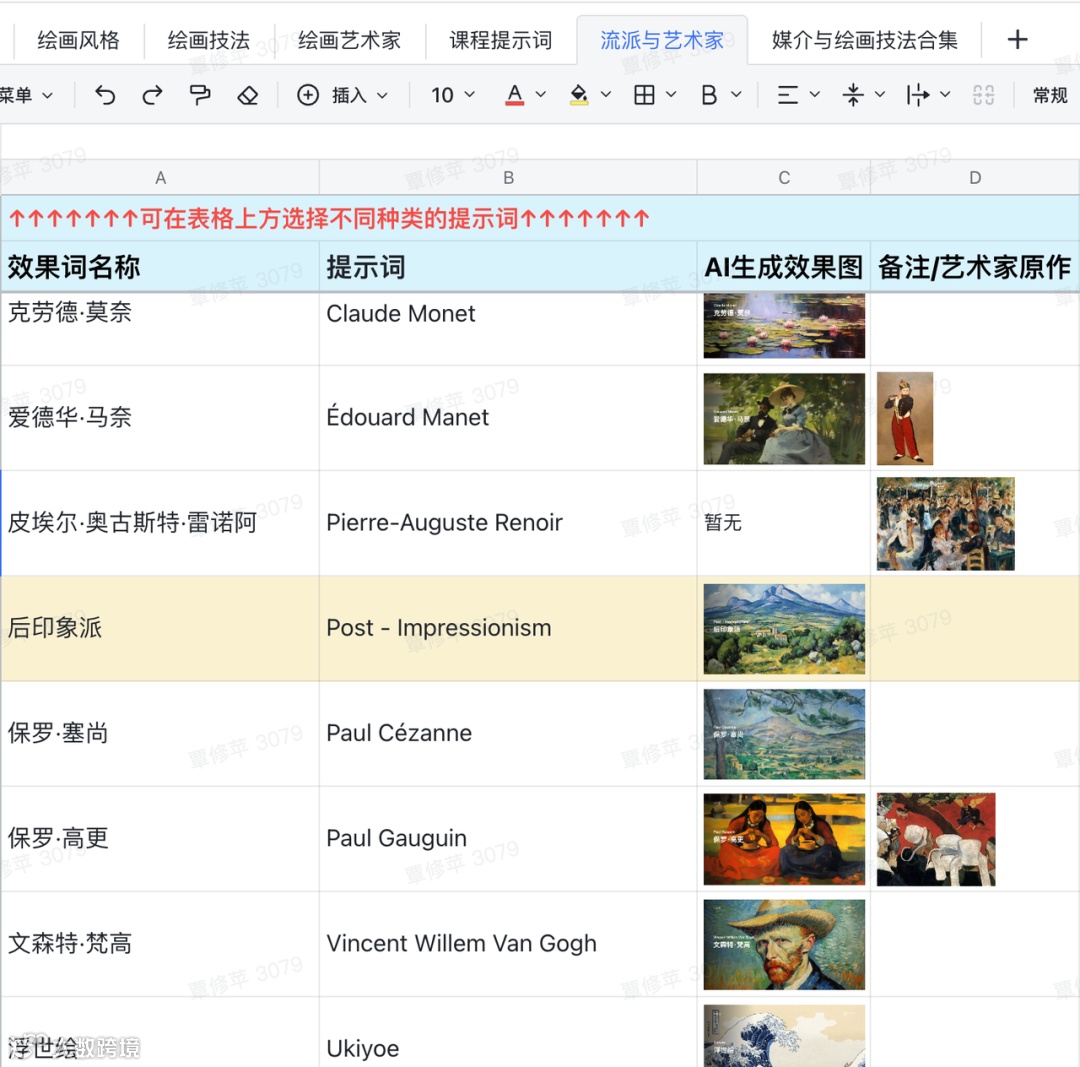Select the Ukiyoe prompt cell
This screenshot has width=1080, height=1067.
coord(508,1033)
